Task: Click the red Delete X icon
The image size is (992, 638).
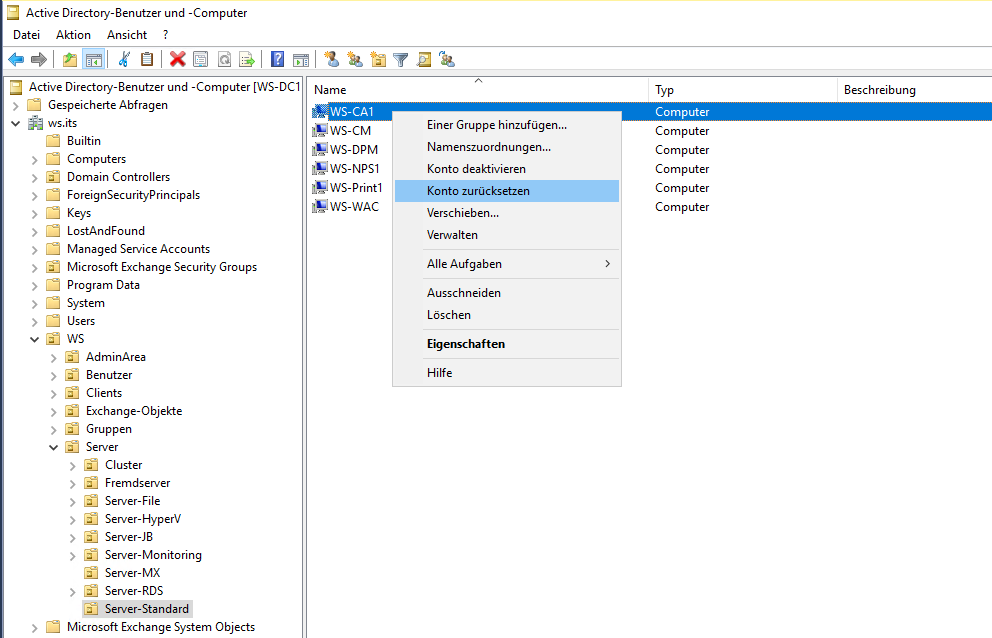Action: coord(178,59)
